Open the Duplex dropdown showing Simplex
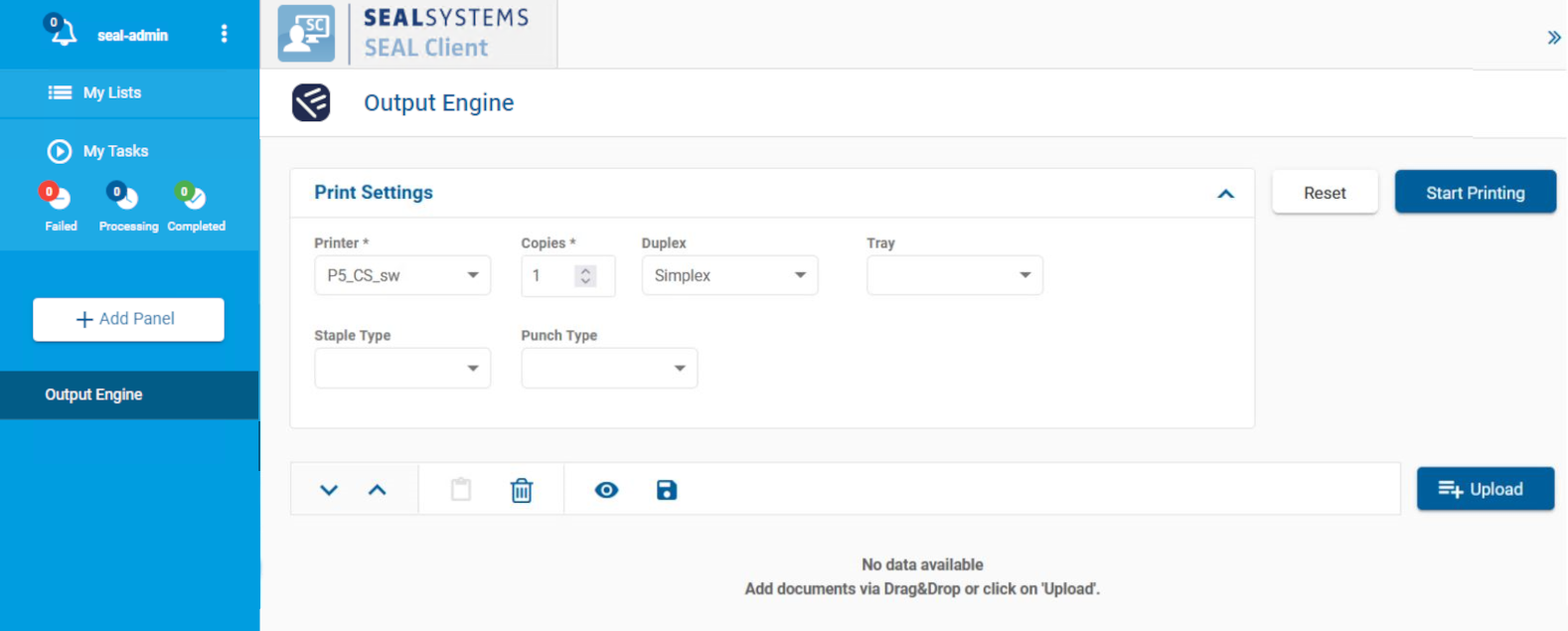This screenshot has width=1568, height=631. 729,275
